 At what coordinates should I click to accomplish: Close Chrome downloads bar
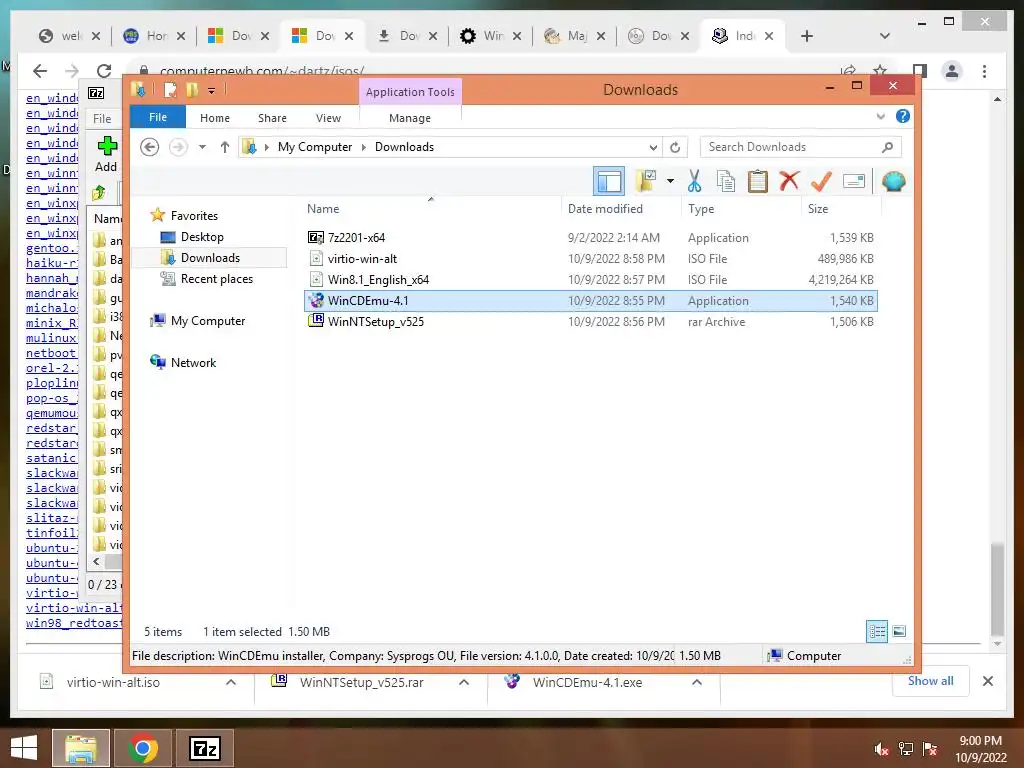tap(988, 681)
